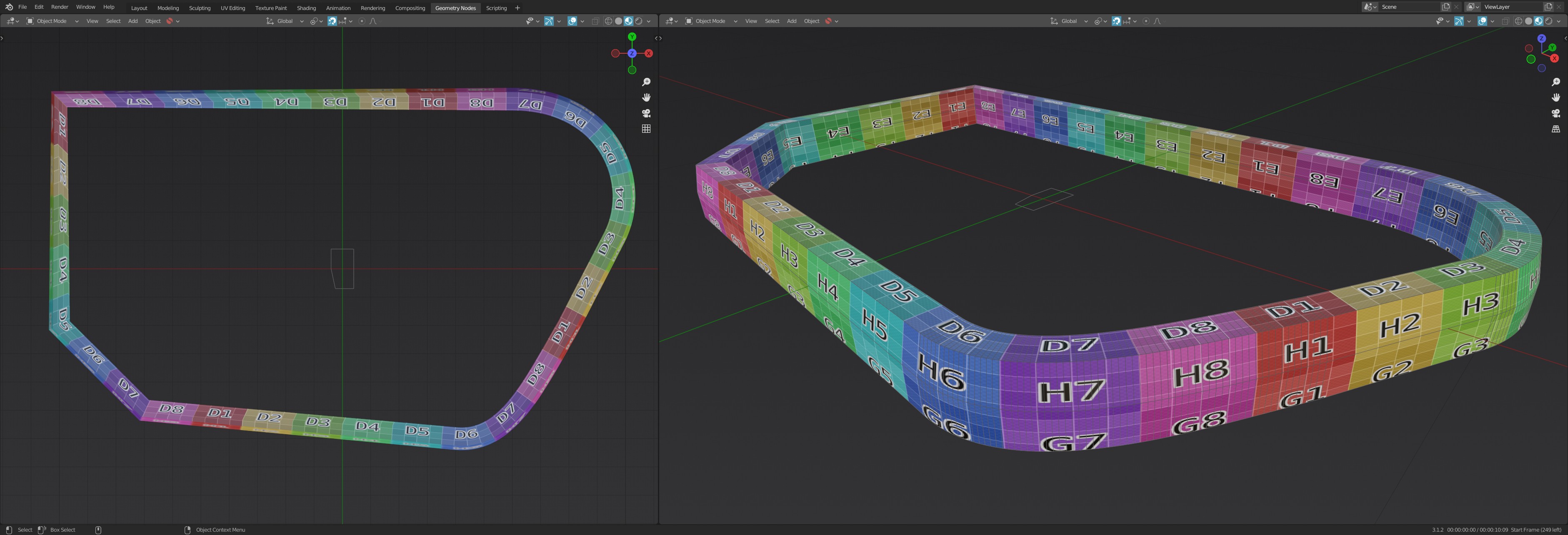Toggle camera view in left viewport
Screen dimensions: 1568x535
click(646, 113)
